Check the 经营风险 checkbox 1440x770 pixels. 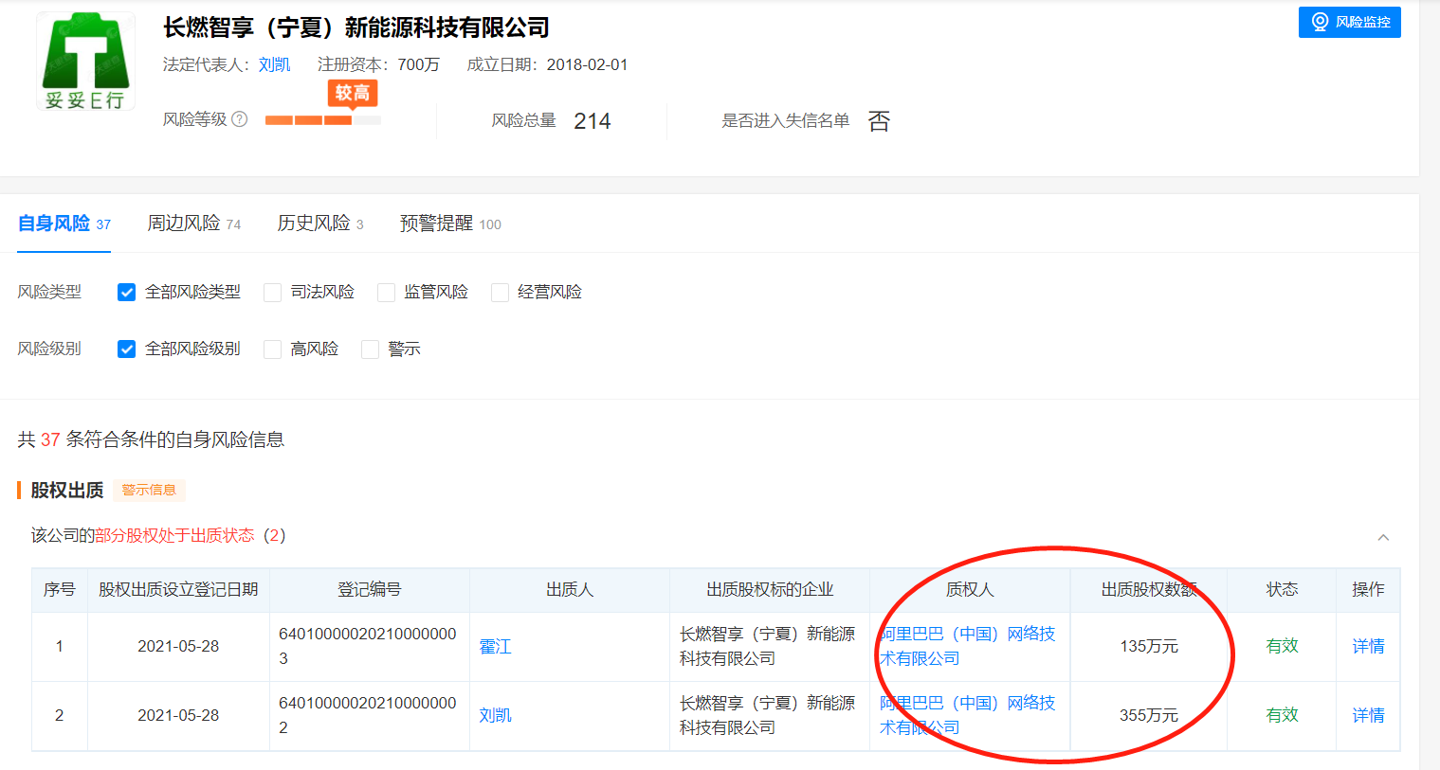(x=500, y=293)
